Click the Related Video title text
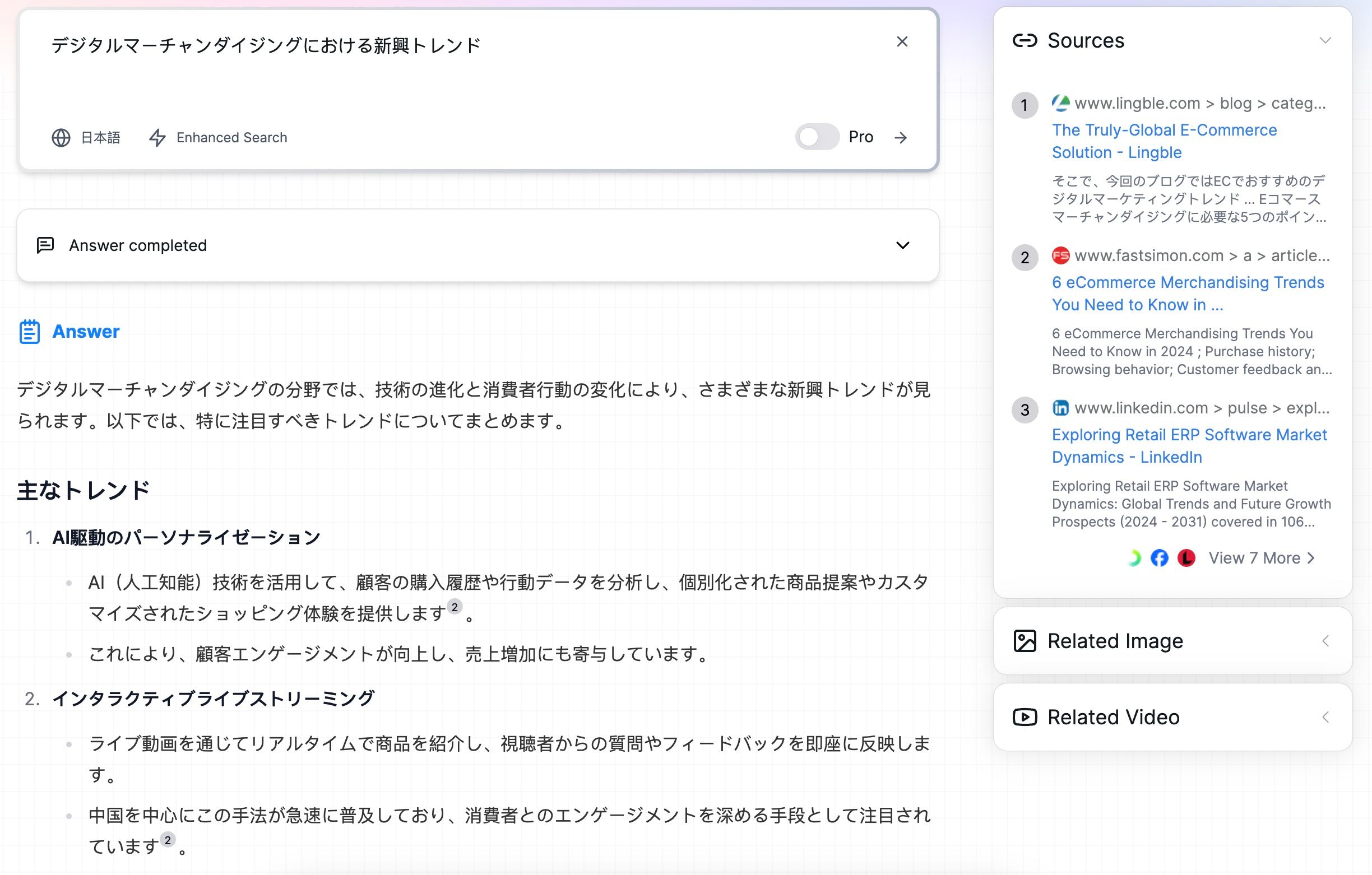Screen dimensions: 1372x875 (x=1113, y=717)
